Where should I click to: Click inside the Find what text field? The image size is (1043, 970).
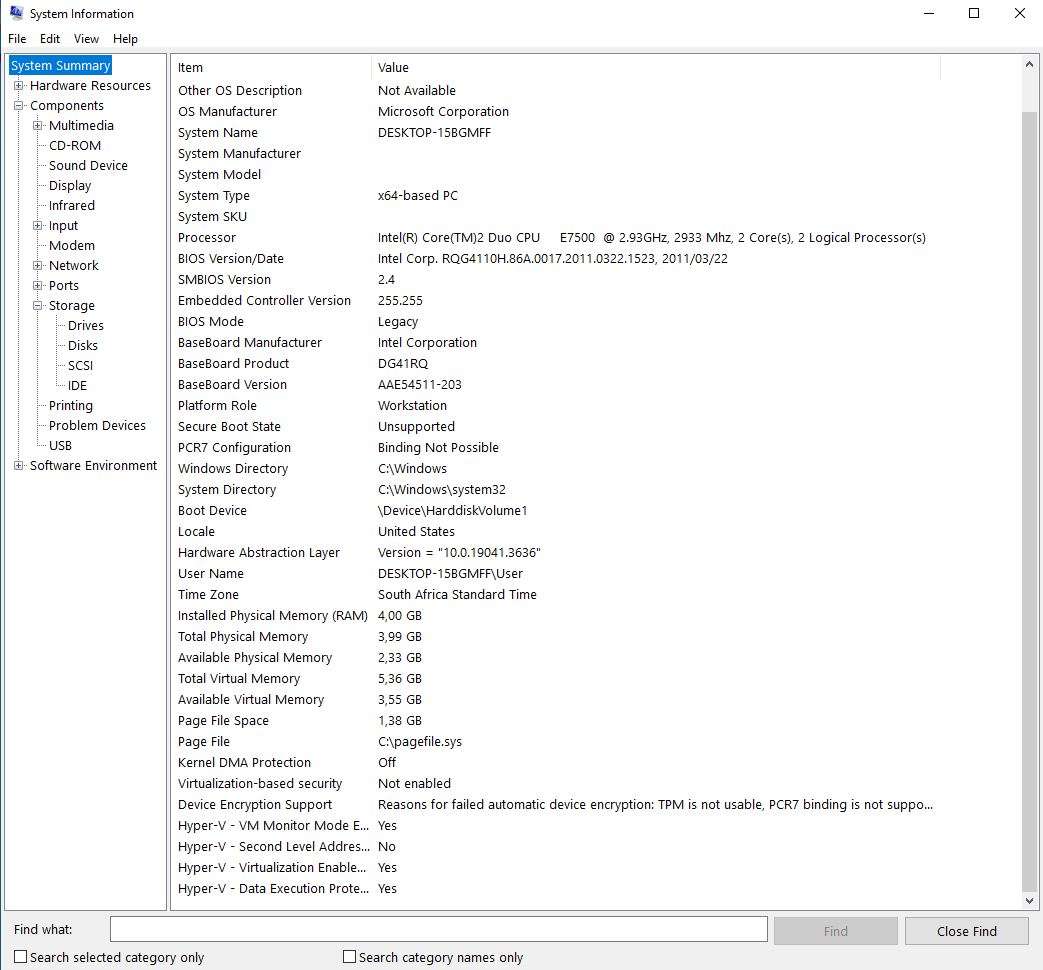point(438,929)
